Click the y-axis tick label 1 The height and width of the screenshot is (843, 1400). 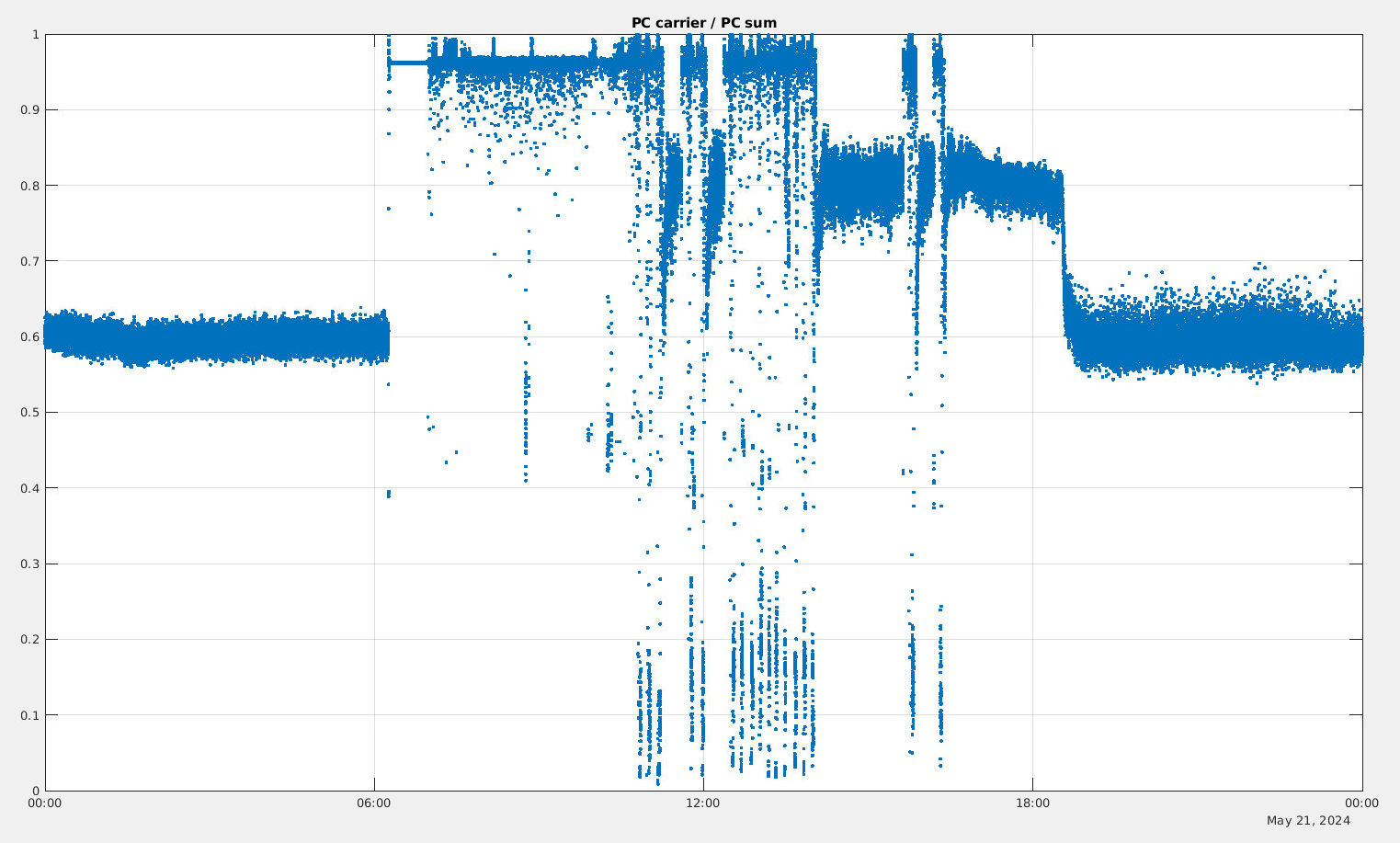[36, 35]
